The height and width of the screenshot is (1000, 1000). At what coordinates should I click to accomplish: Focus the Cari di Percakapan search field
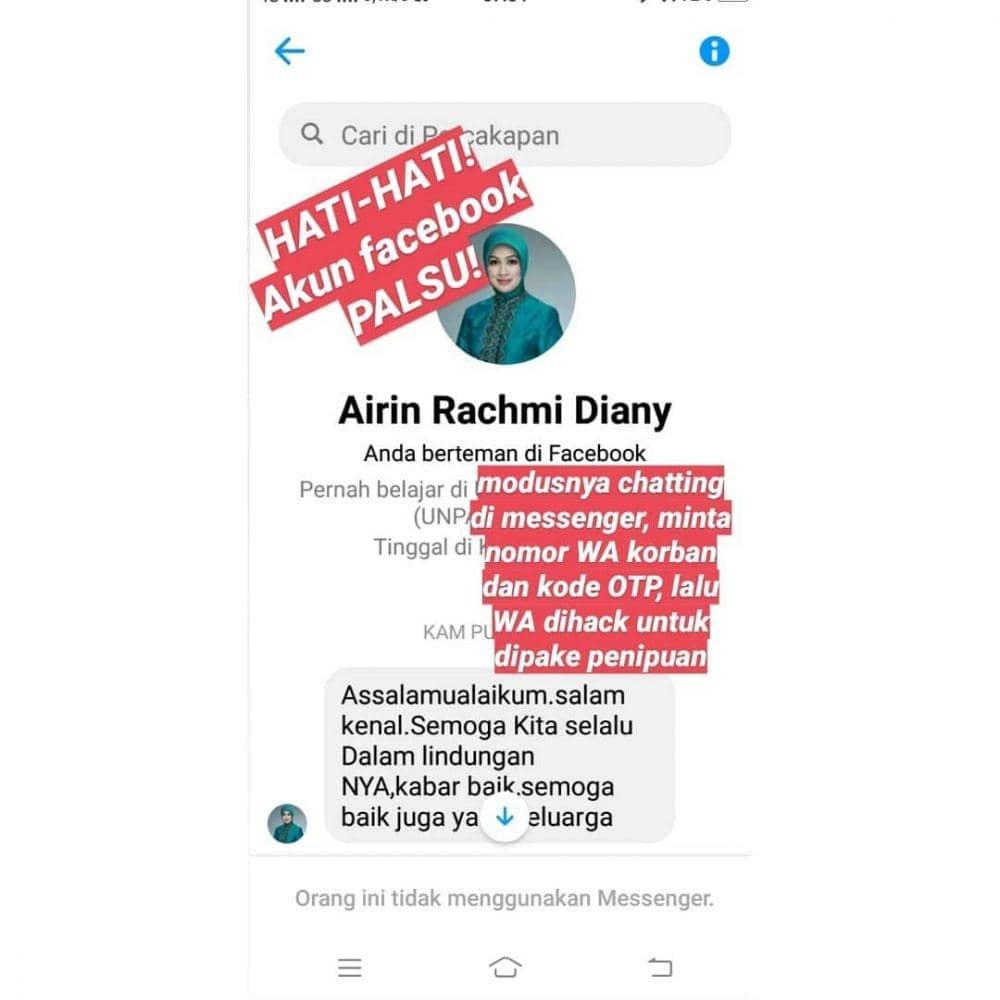[504, 135]
